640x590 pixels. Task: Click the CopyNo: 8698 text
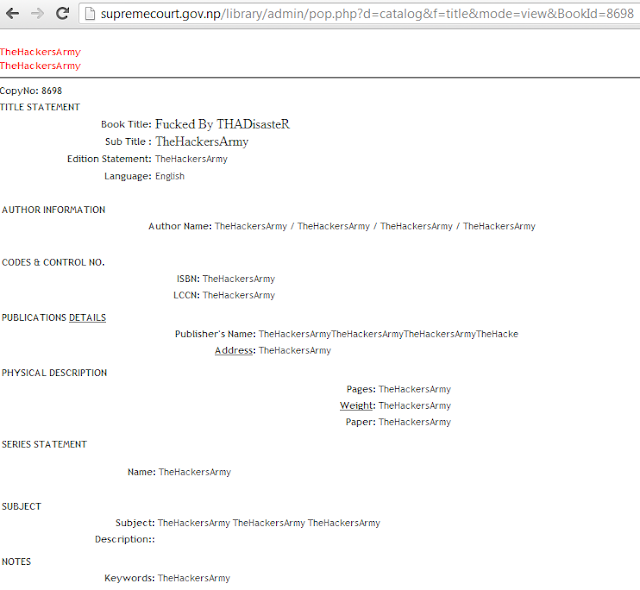tap(31, 91)
